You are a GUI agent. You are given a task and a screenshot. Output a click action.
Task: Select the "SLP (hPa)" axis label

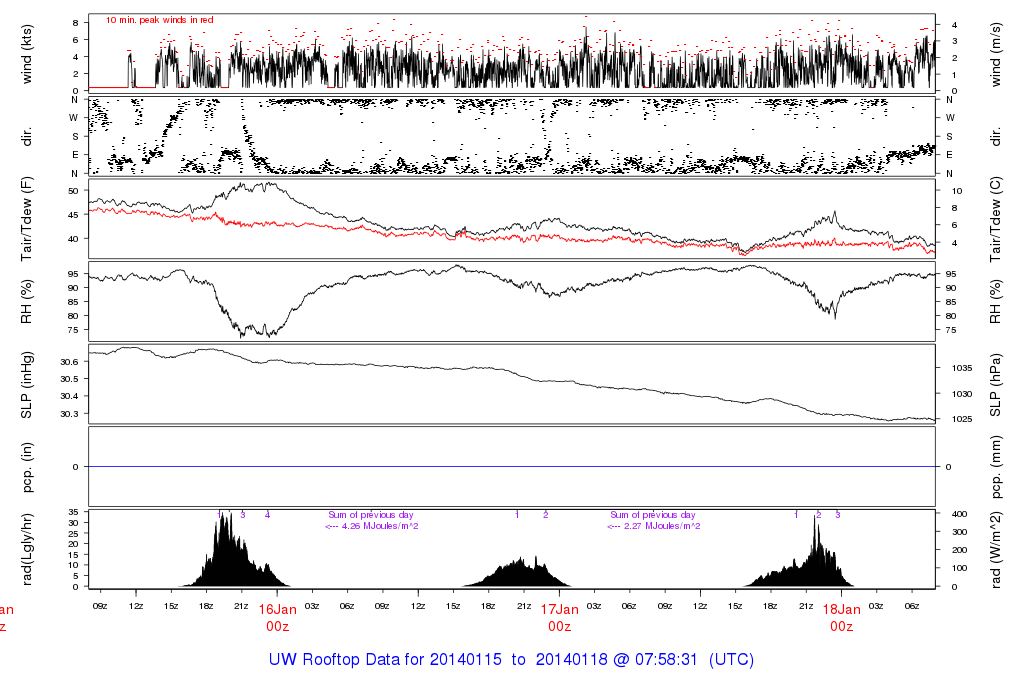[x=995, y=385]
